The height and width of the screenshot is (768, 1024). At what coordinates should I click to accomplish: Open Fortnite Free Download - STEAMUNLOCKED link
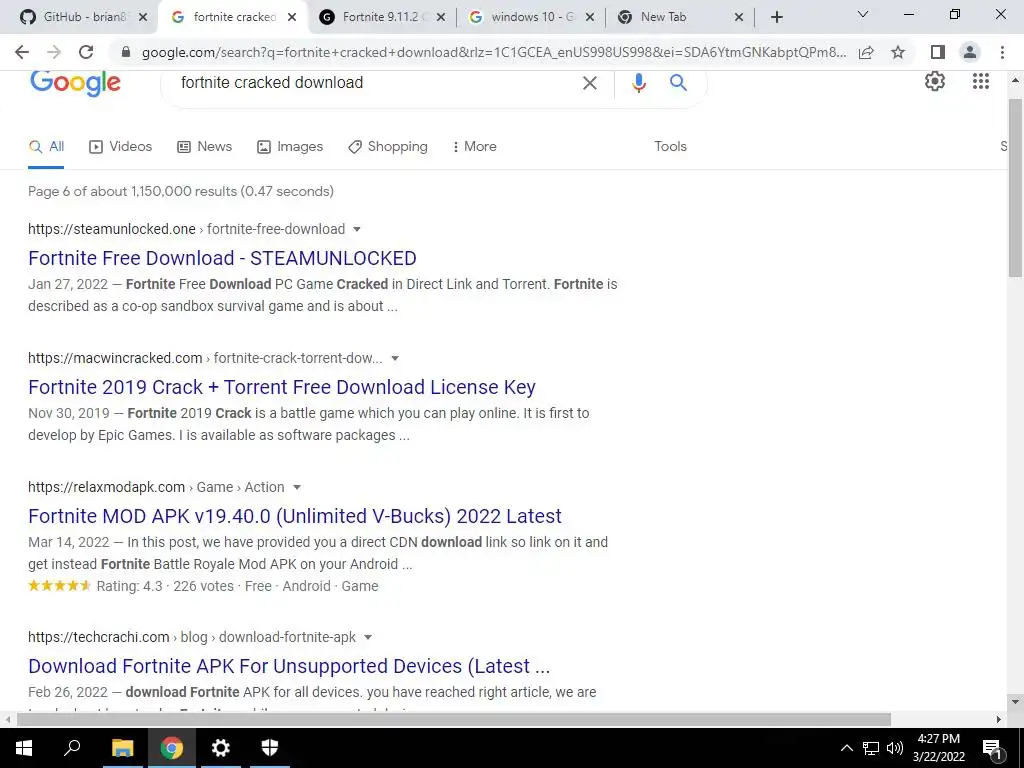(222, 258)
